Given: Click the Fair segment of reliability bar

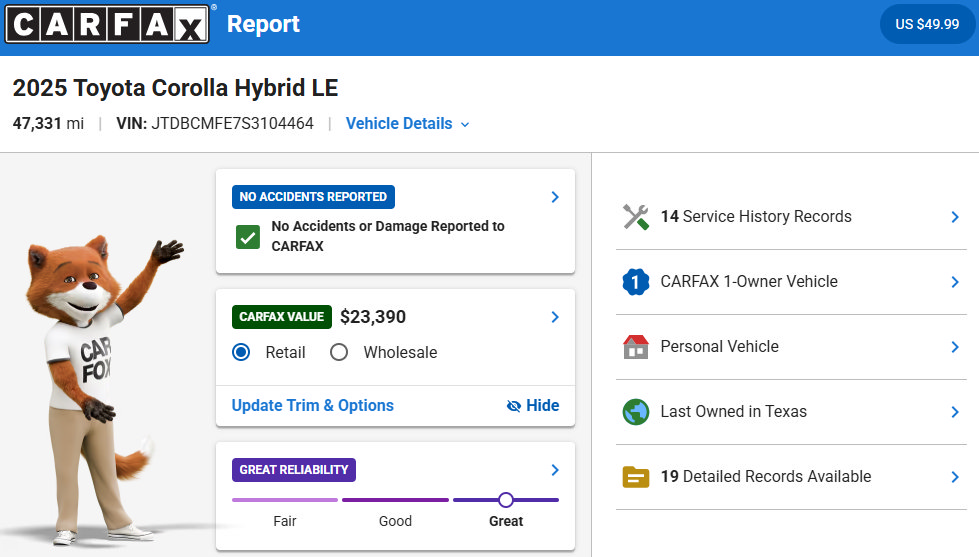Looking at the screenshot, I should coord(285,500).
